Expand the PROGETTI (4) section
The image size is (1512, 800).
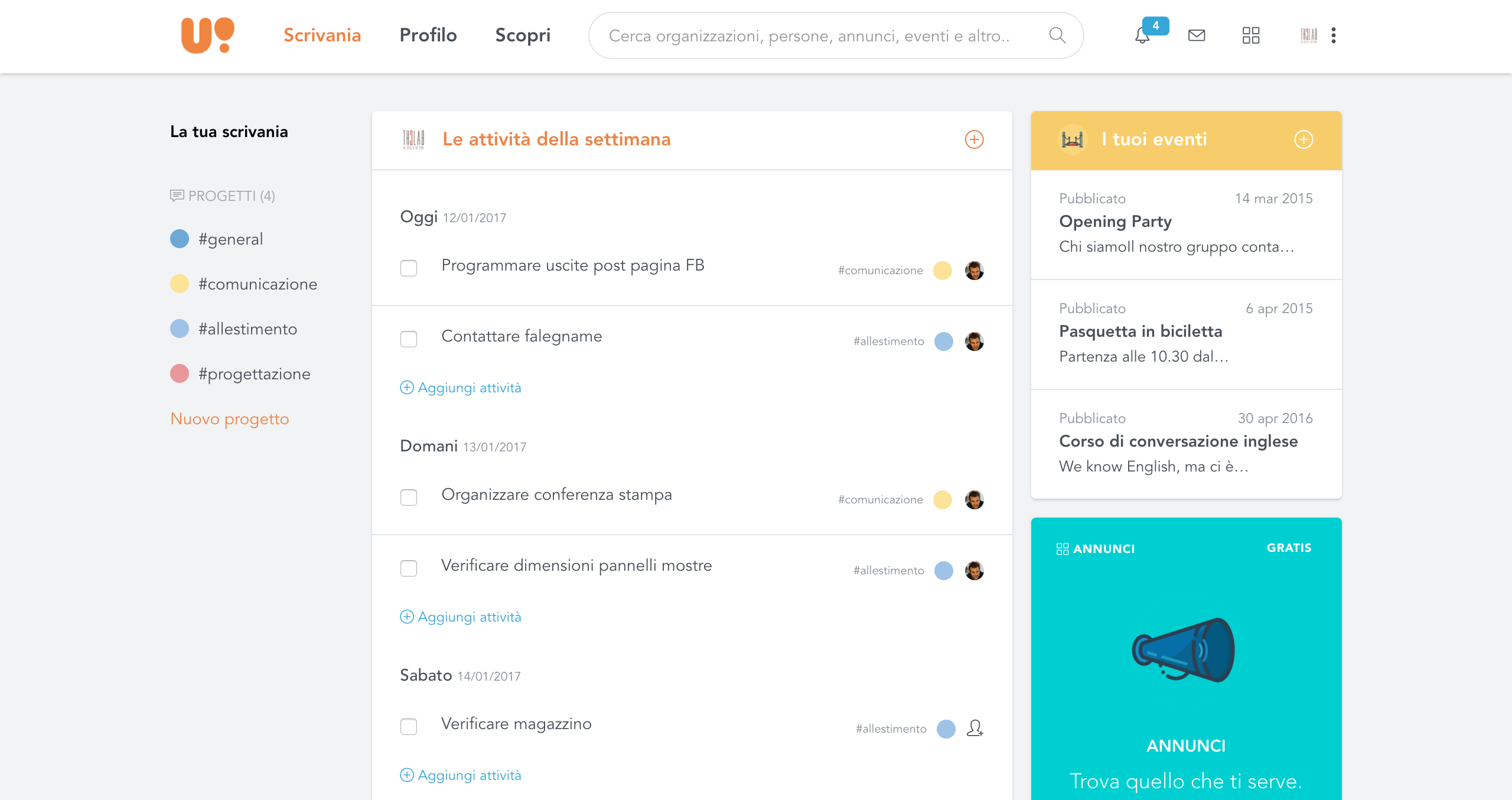[x=223, y=196]
